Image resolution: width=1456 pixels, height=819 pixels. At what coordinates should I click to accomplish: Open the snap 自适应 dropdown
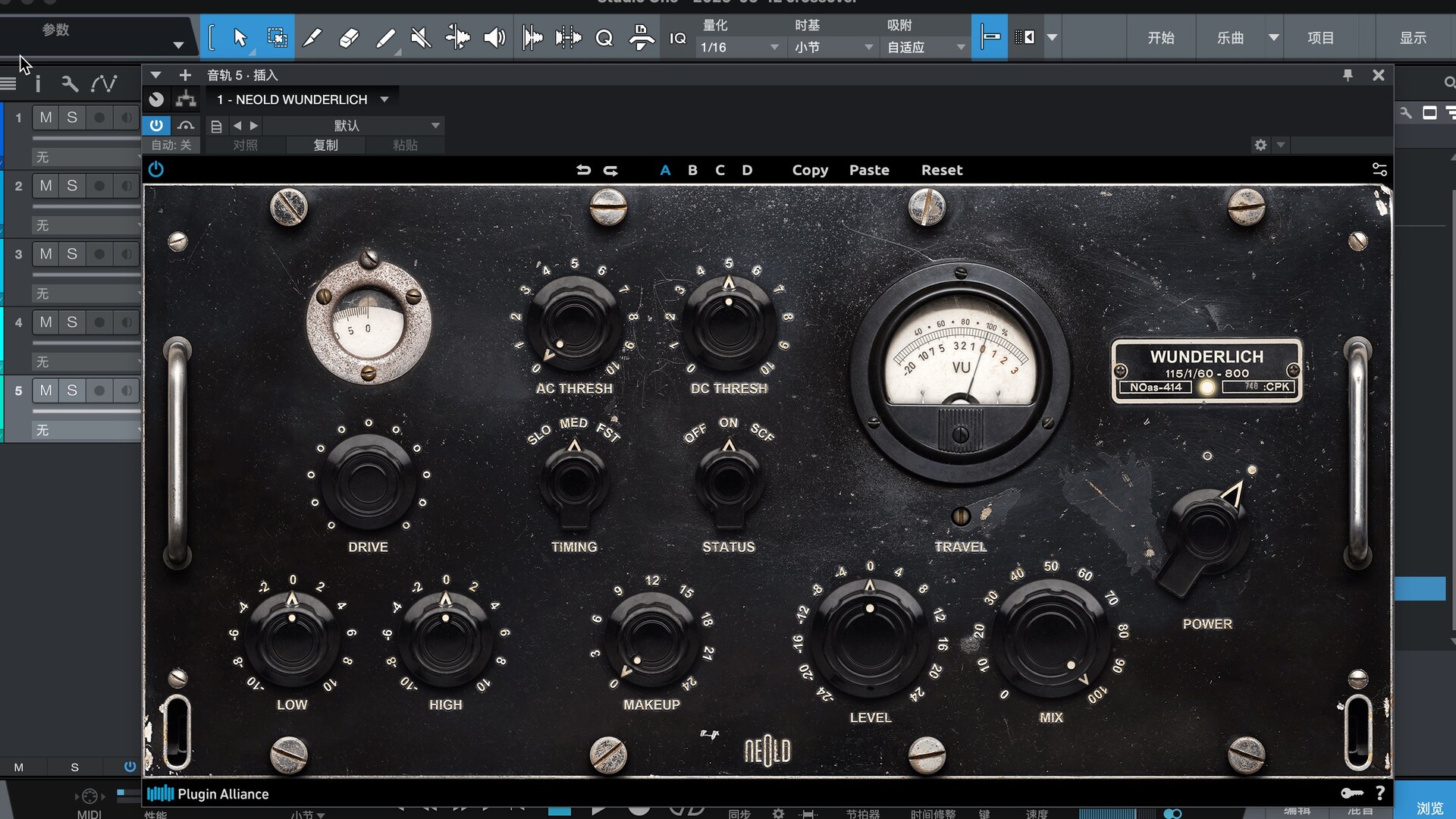[926, 47]
